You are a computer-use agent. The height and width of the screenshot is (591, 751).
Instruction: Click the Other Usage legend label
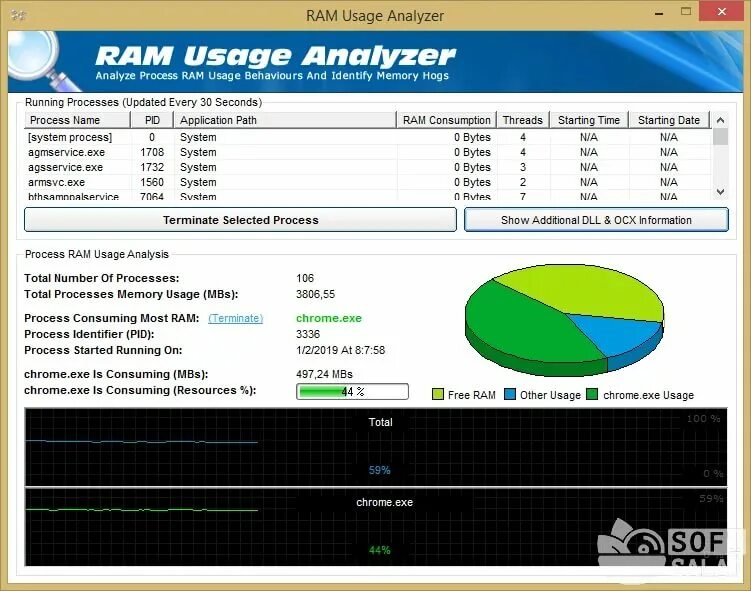[550, 395]
